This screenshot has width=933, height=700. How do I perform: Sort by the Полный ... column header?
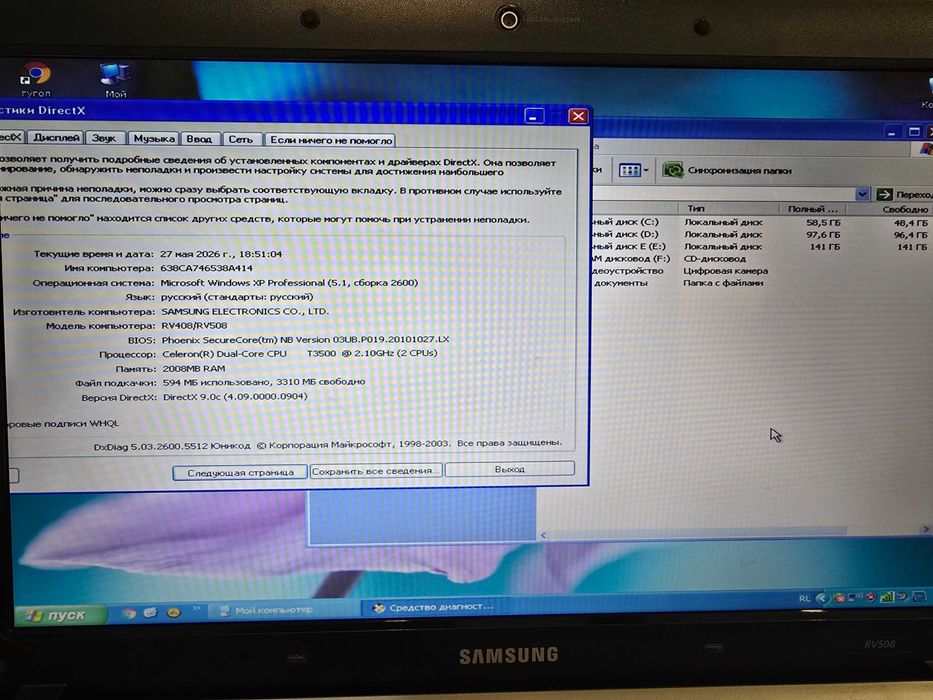(812, 209)
